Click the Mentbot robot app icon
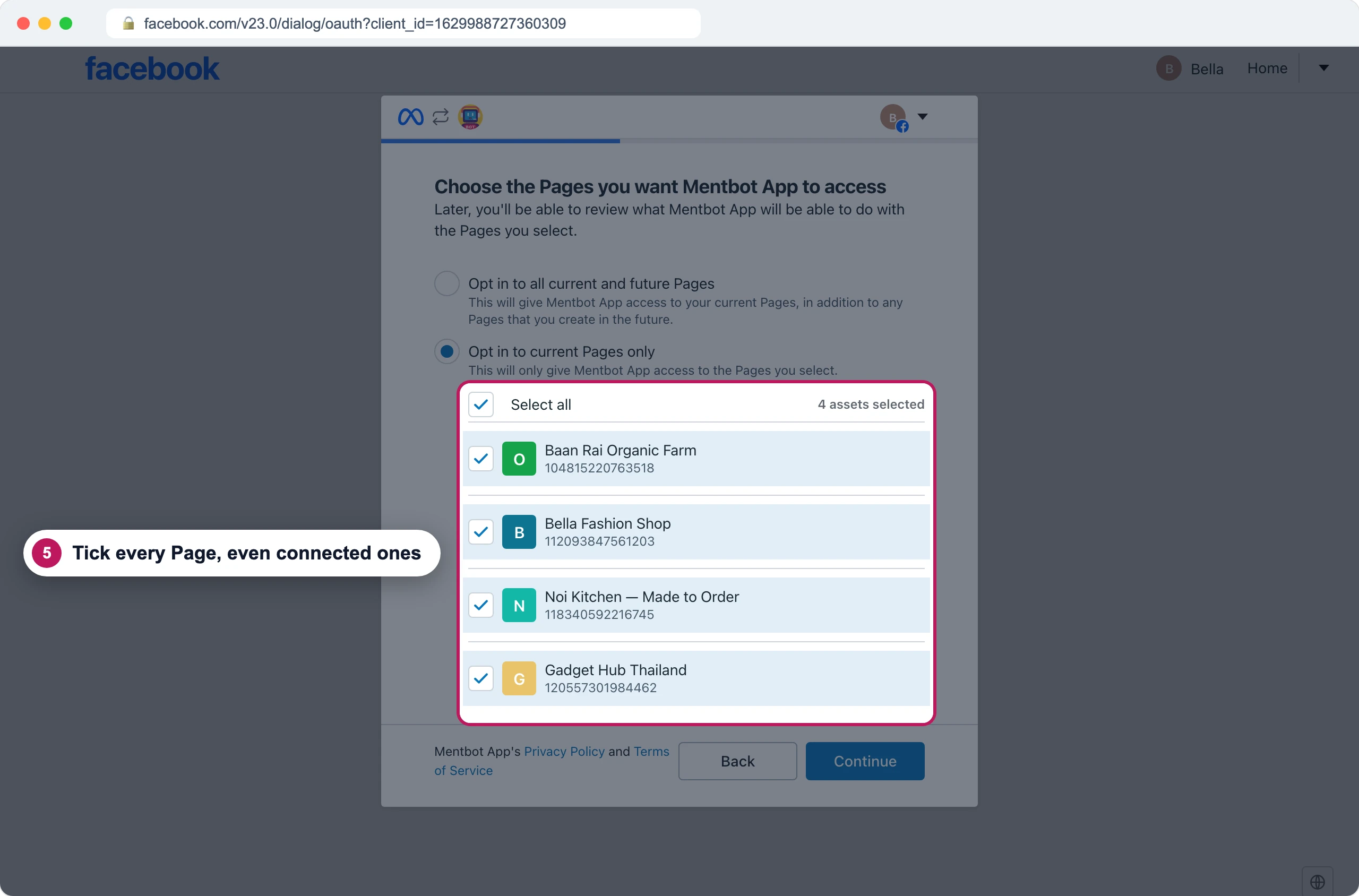 470,117
